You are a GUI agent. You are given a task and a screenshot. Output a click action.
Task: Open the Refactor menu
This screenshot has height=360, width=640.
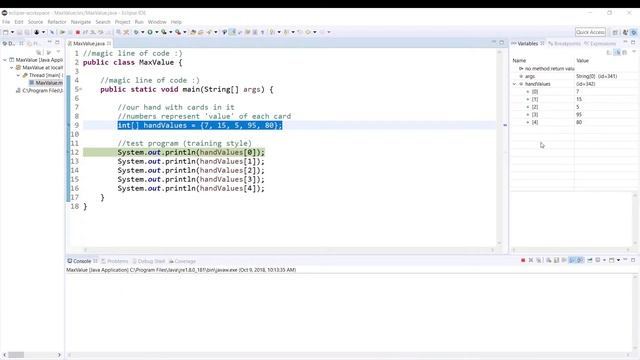57,22
